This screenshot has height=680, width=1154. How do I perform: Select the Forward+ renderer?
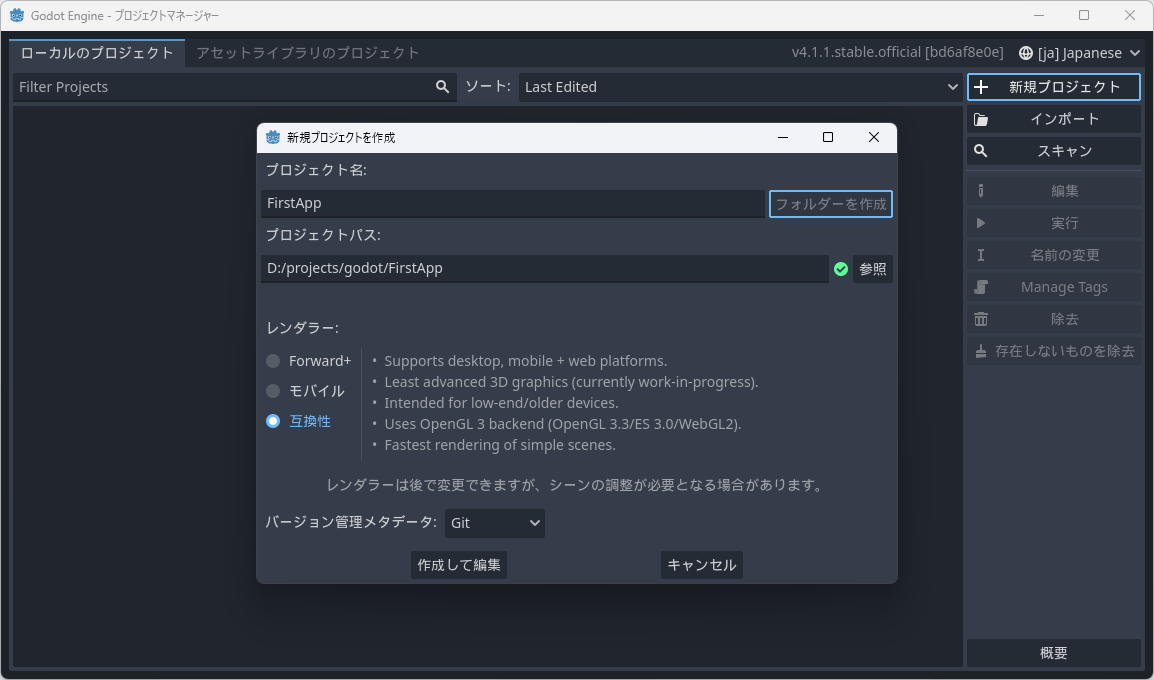[x=309, y=361]
